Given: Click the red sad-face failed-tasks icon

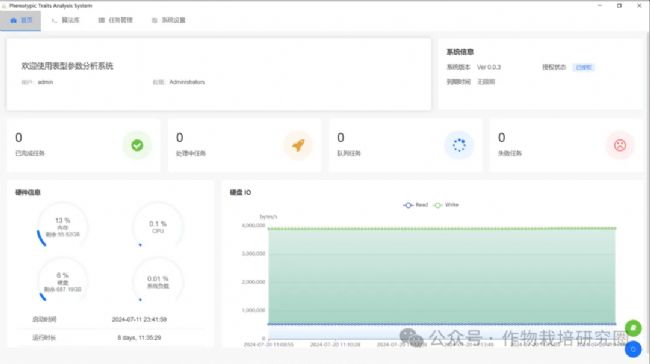Looking at the screenshot, I should (620, 145).
